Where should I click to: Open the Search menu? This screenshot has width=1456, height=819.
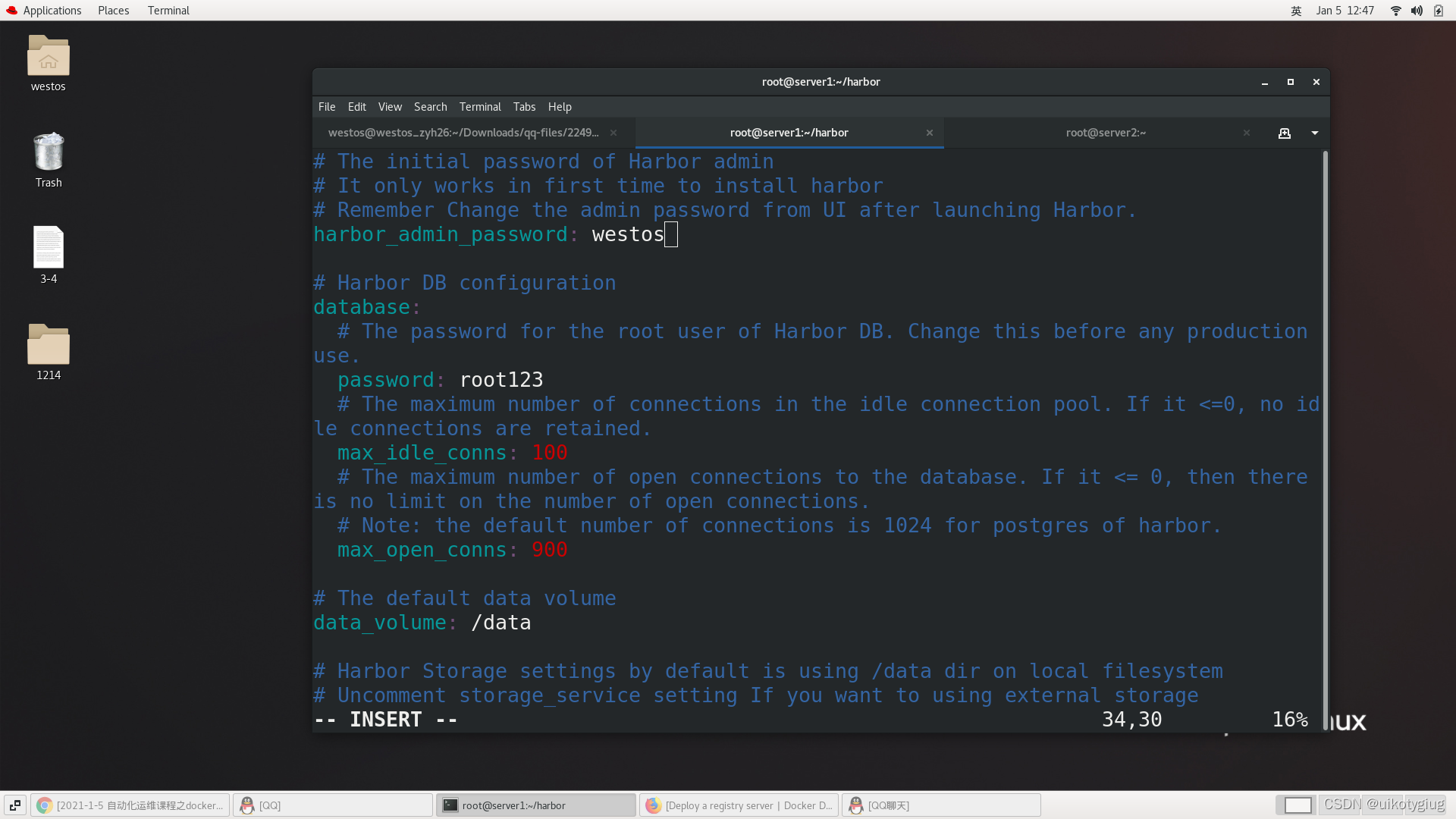pyautogui.click(x=430, y=107)
